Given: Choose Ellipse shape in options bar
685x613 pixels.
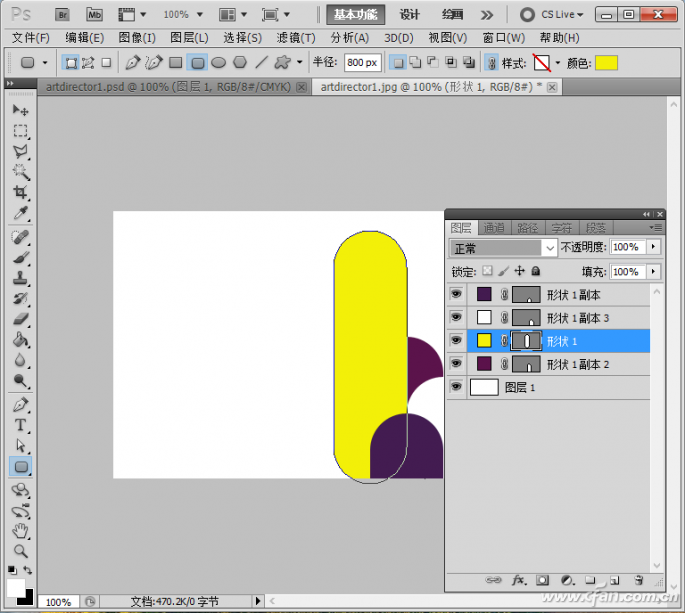Looking at the screenshot, I should click(218, 63).
